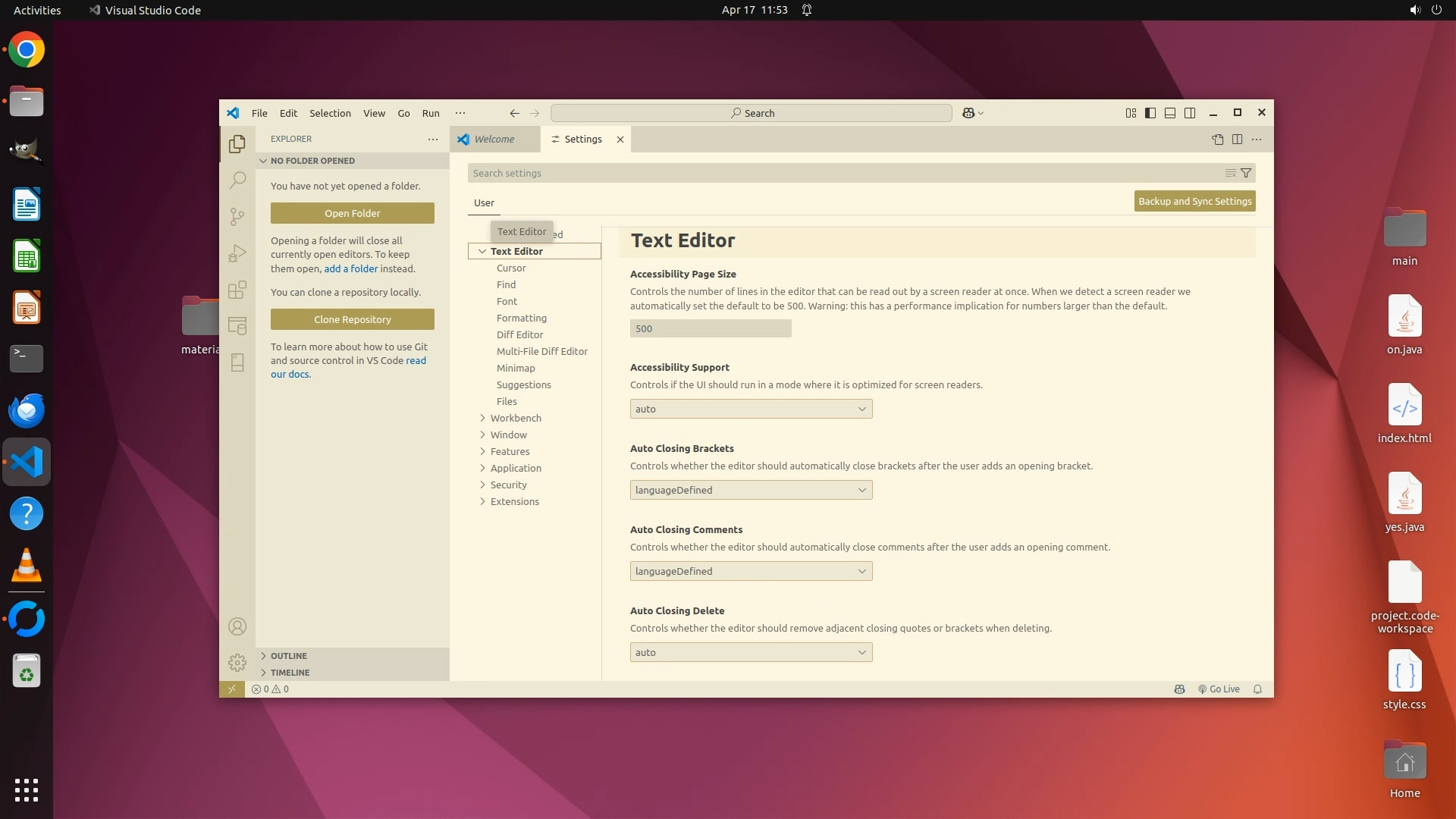This screenshot has height=819, width=1456.
Task: Toggle Secondary Side Bar layout icon
Action: point(1190,113)
